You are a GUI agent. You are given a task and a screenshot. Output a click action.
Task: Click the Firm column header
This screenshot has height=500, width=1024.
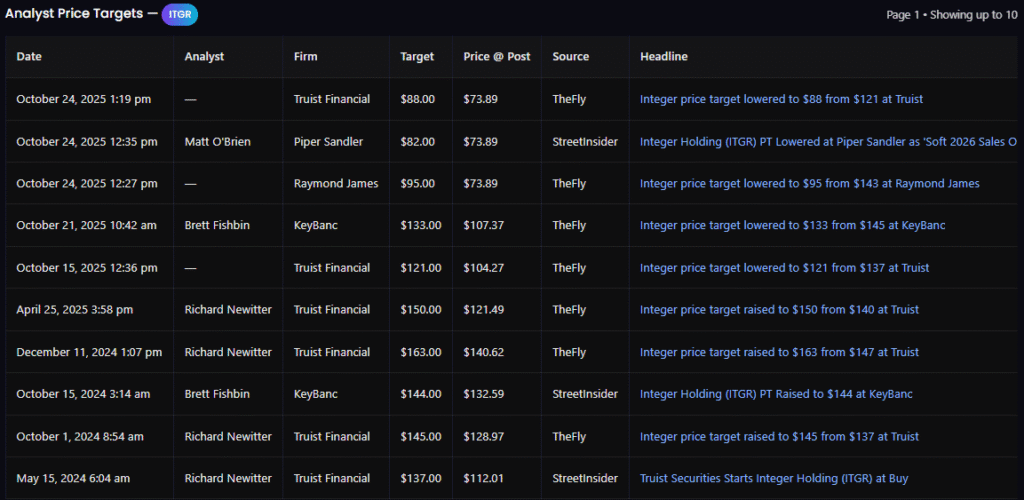pyautogui.click(x=305, y=57)
